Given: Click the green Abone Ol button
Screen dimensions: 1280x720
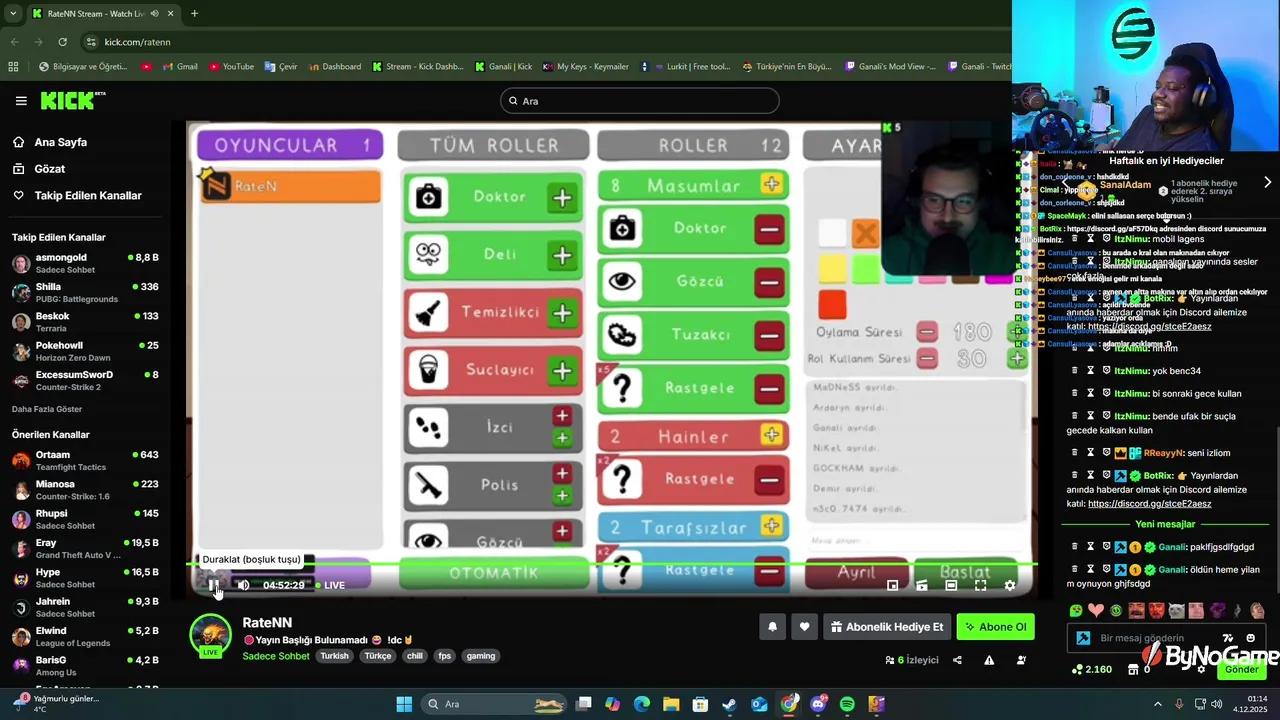Looking at the screenshot, I should [995, 627].
